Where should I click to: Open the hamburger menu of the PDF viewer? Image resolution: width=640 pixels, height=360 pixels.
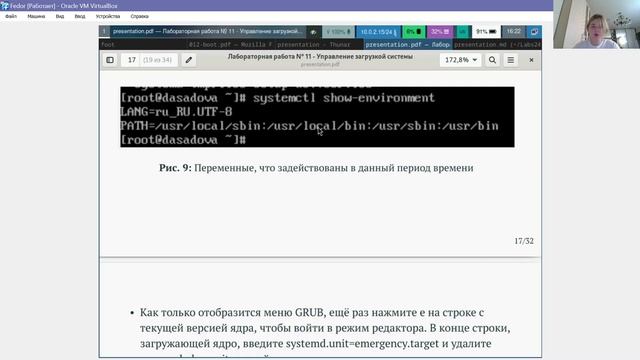coord(511,60)
